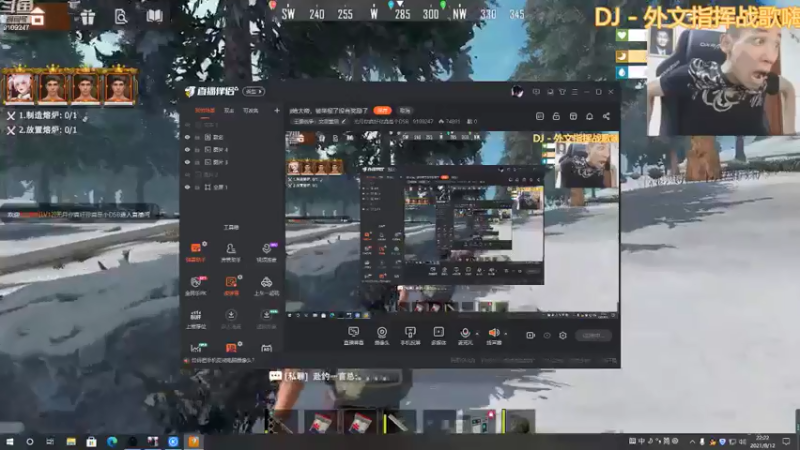Image resolution: width=800 pixels, height=450 pixels.
Task: Select the fourth teammate portrait
Action: coord(118,86)
